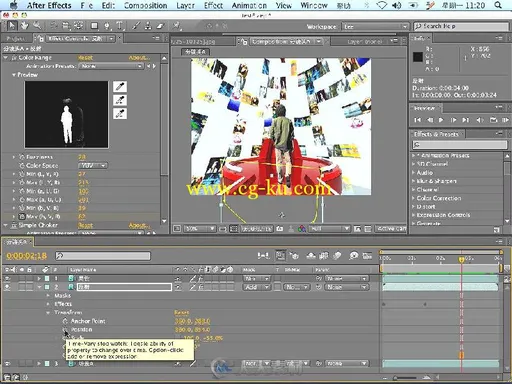Open the viewer magnification 50% dropdown
This screenshot has width=512, height=384.
tap(199, 229)
